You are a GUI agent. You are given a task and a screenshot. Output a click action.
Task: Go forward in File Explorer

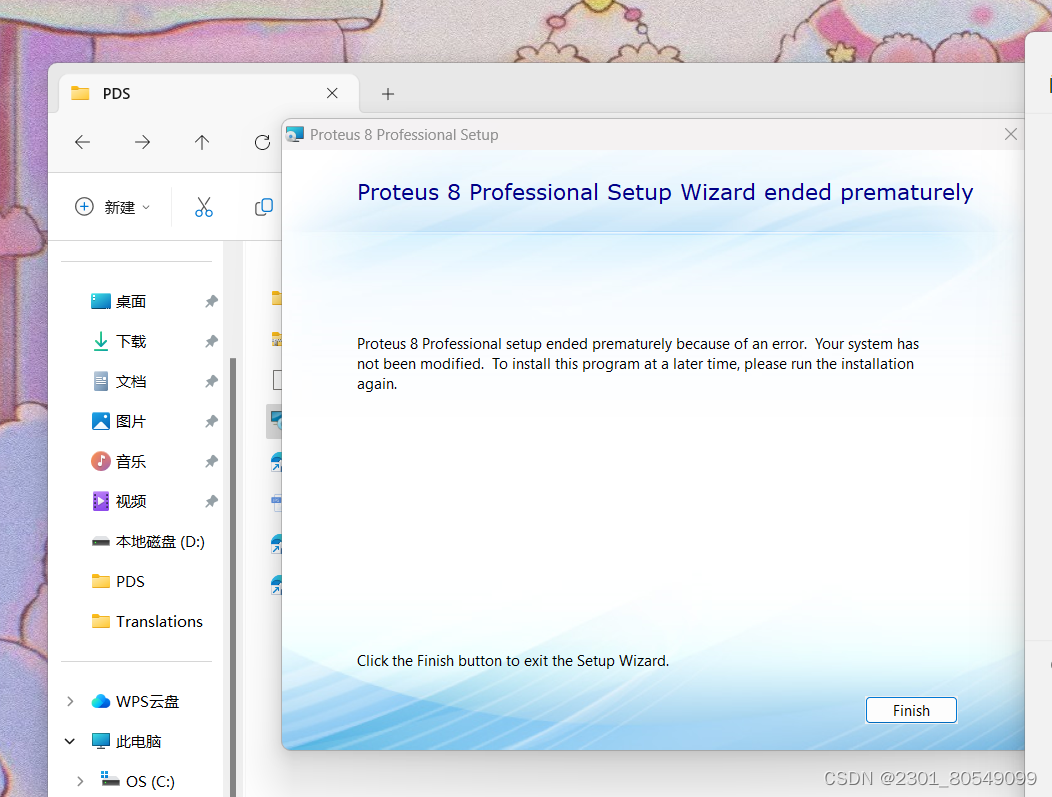142,142
